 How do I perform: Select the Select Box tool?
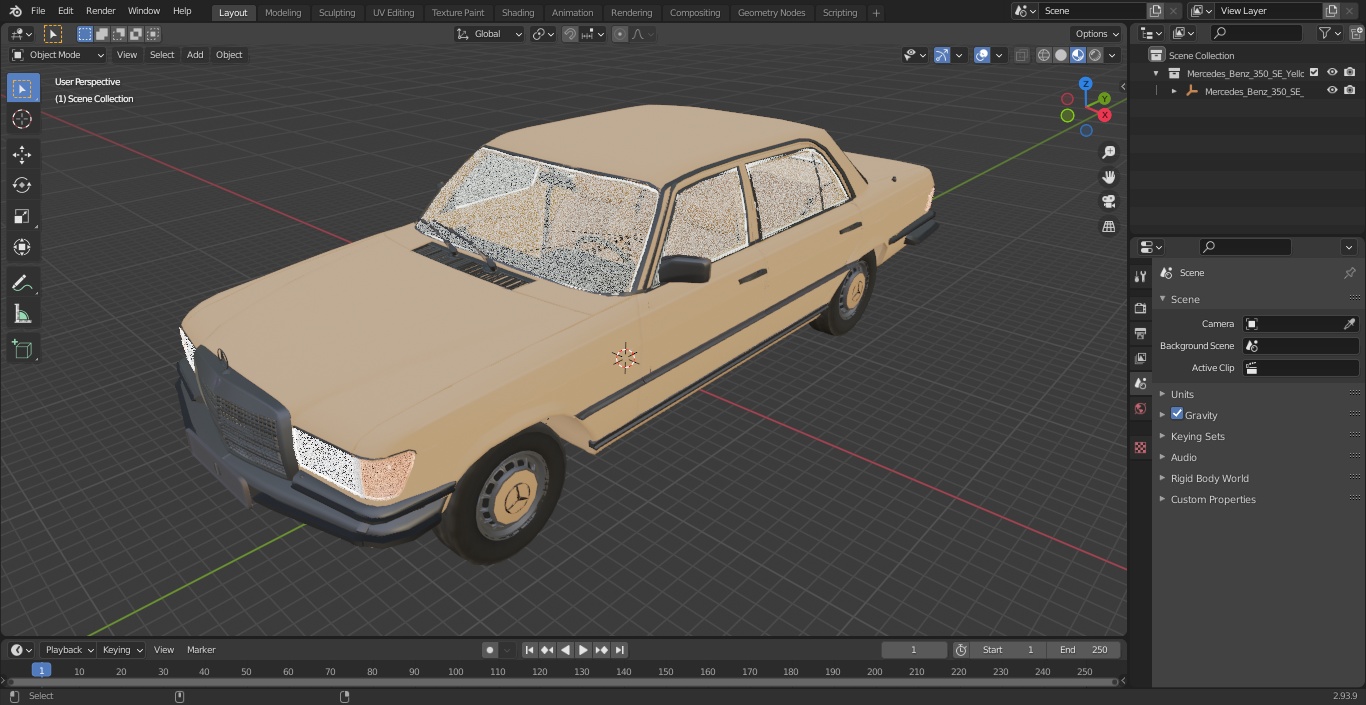(x=22, y=89)
